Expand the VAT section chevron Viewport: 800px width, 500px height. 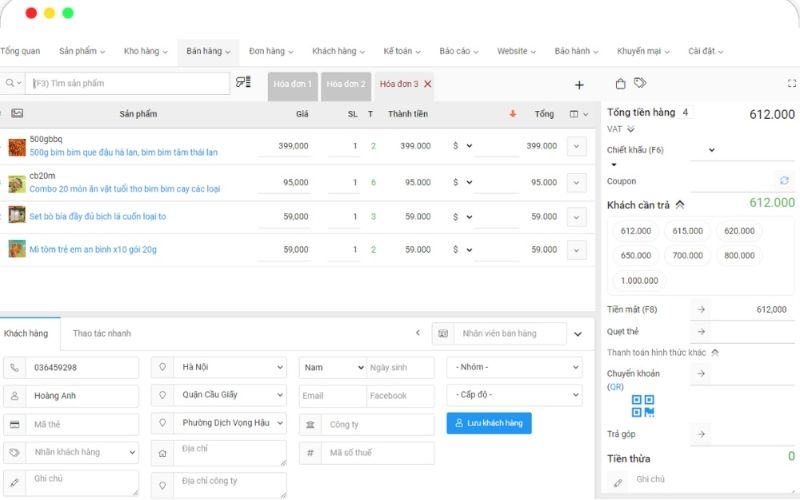tap(630, 129)
